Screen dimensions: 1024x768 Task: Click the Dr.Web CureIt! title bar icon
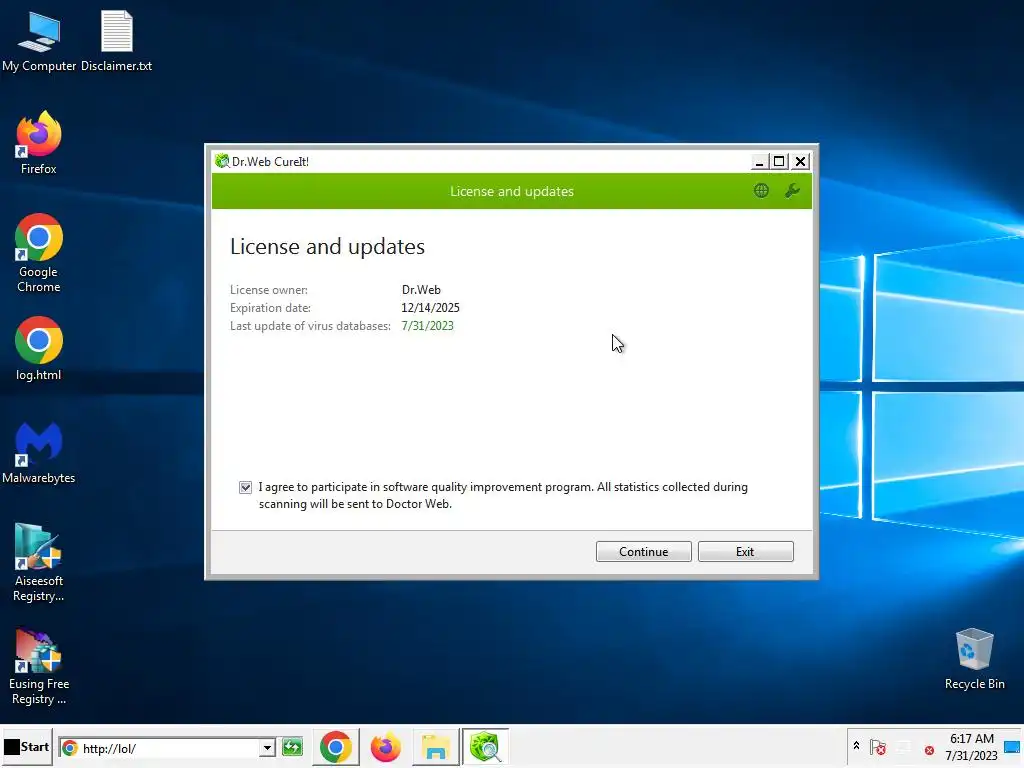click(x=222, y=161)
